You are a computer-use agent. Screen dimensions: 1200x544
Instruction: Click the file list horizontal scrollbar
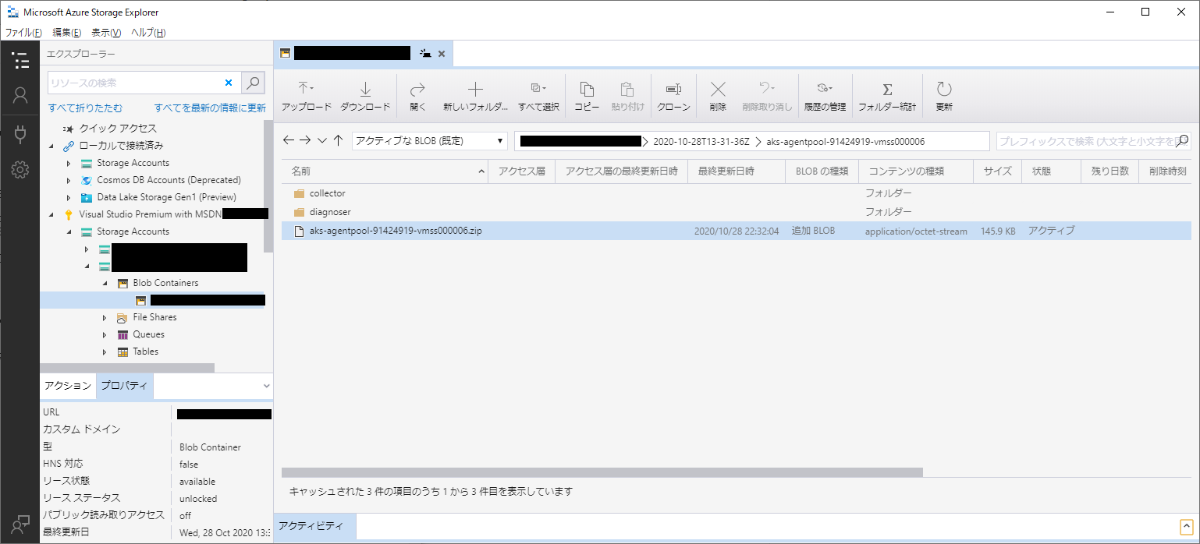[x=602, y=472]
